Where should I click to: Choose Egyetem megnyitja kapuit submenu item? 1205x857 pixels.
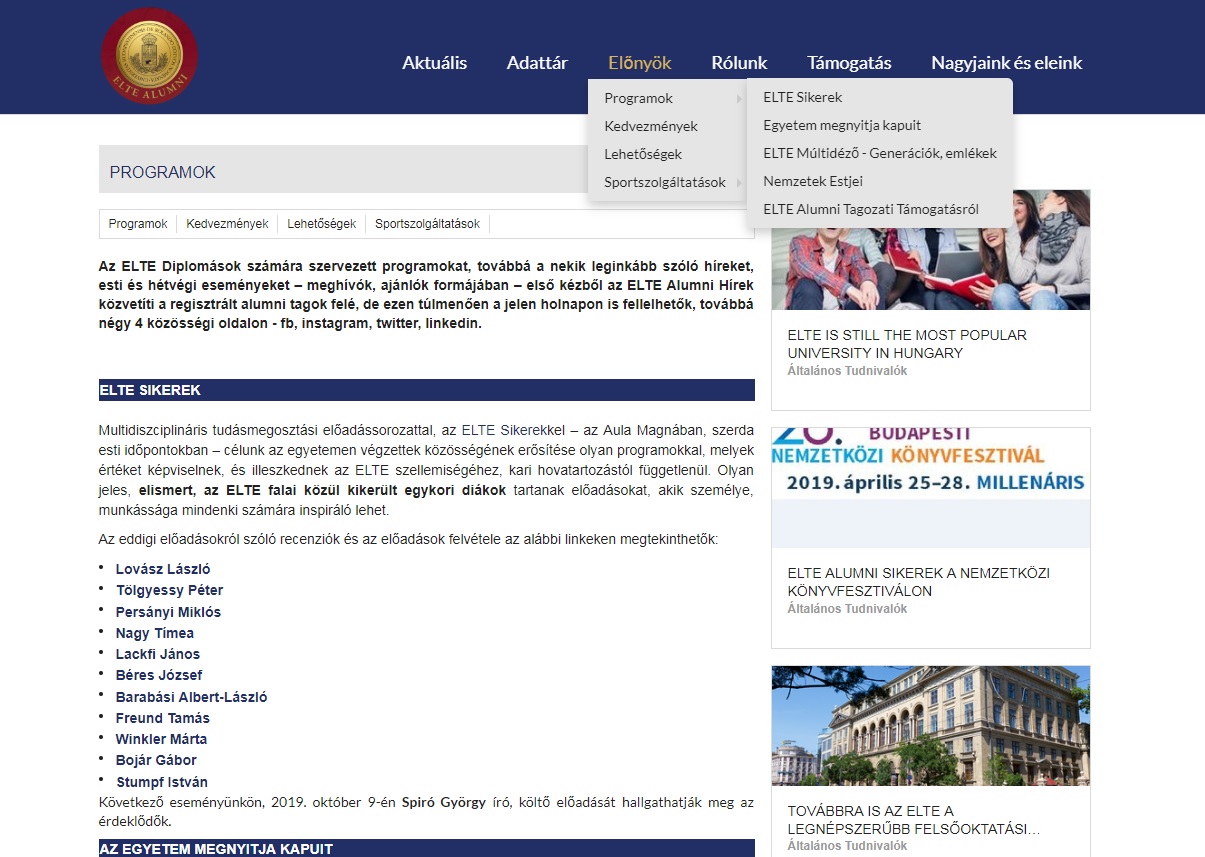(x=842, y=125)
